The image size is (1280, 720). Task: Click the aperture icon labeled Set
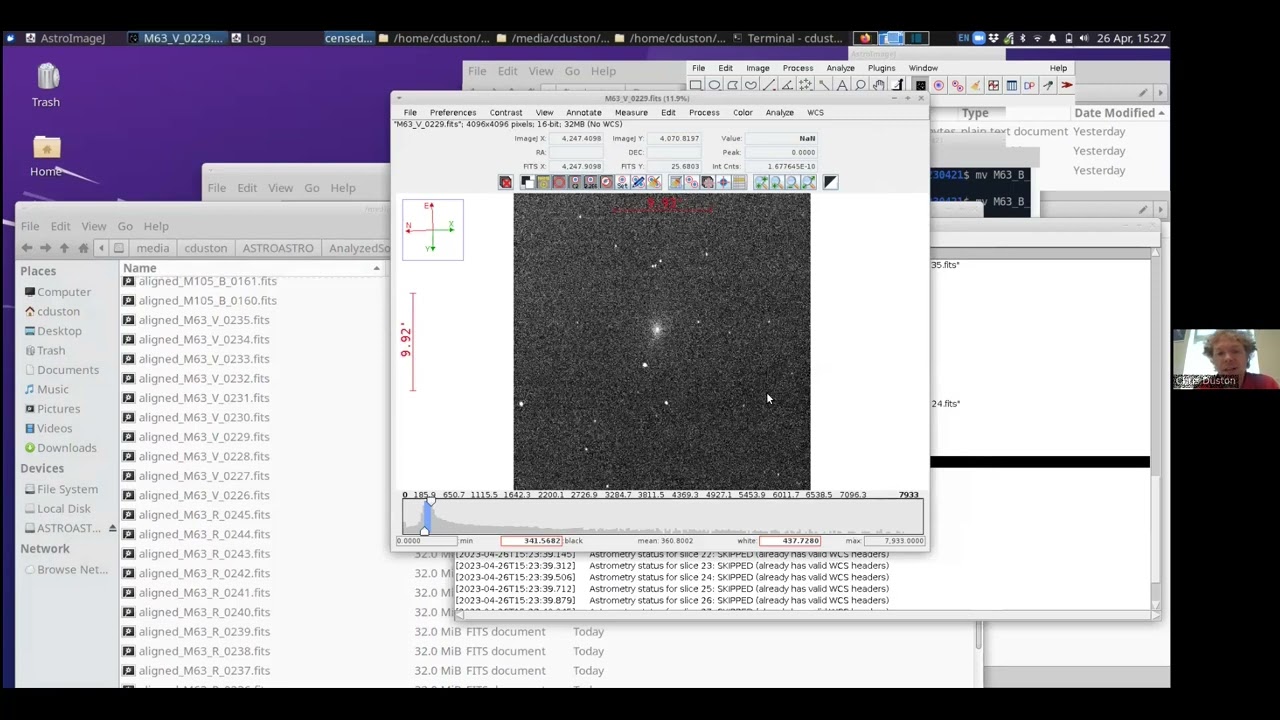622,182
